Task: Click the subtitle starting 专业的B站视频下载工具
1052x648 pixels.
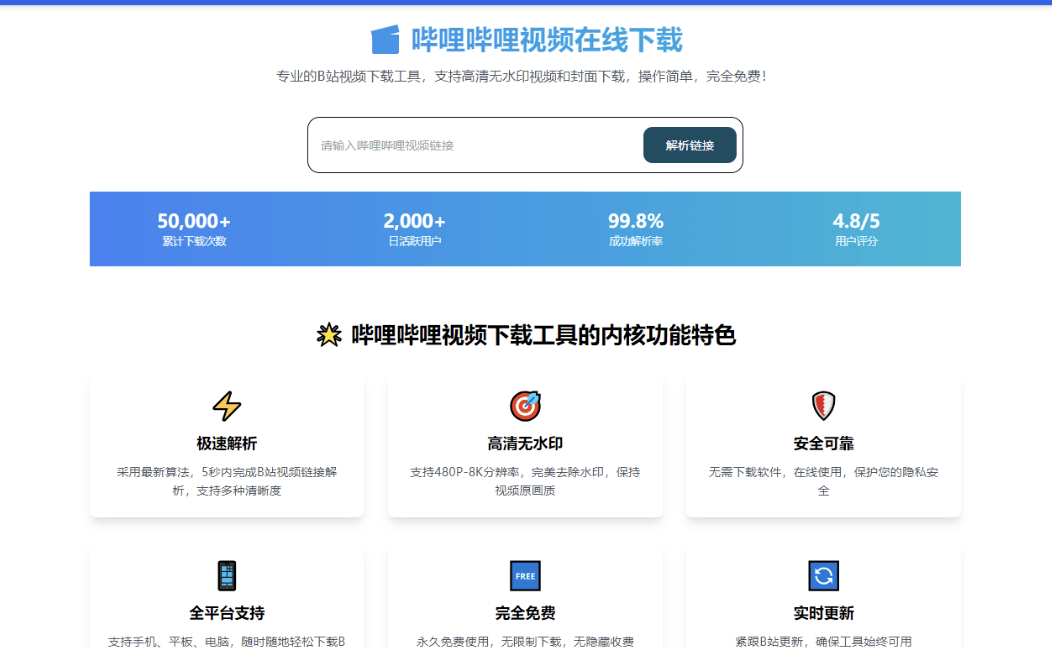Action: click(521, 76)
